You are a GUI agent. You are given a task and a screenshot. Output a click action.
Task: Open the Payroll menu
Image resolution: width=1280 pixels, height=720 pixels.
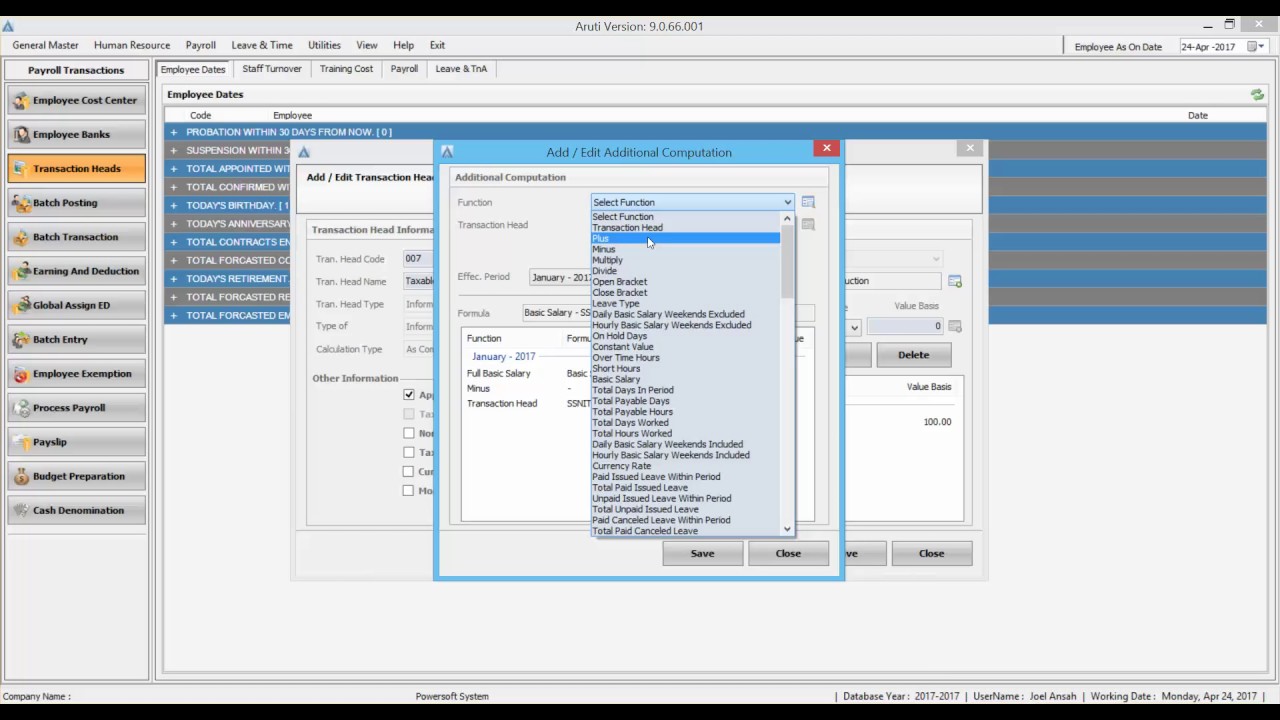point(200,45)
